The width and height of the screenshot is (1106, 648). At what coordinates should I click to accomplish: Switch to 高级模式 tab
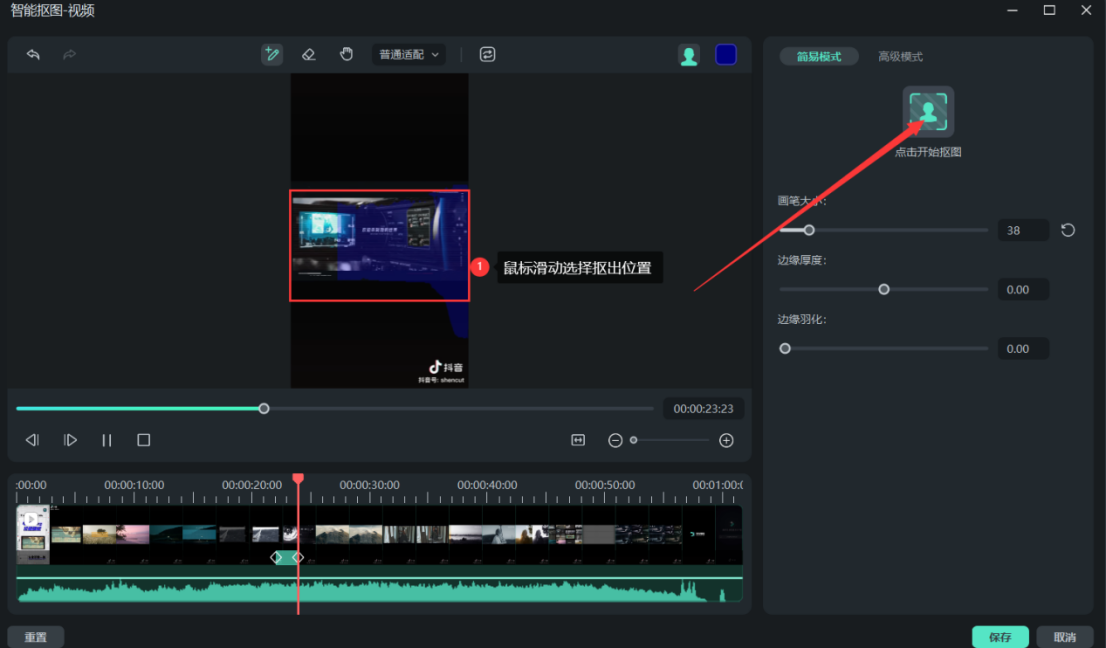coord(900,57)
